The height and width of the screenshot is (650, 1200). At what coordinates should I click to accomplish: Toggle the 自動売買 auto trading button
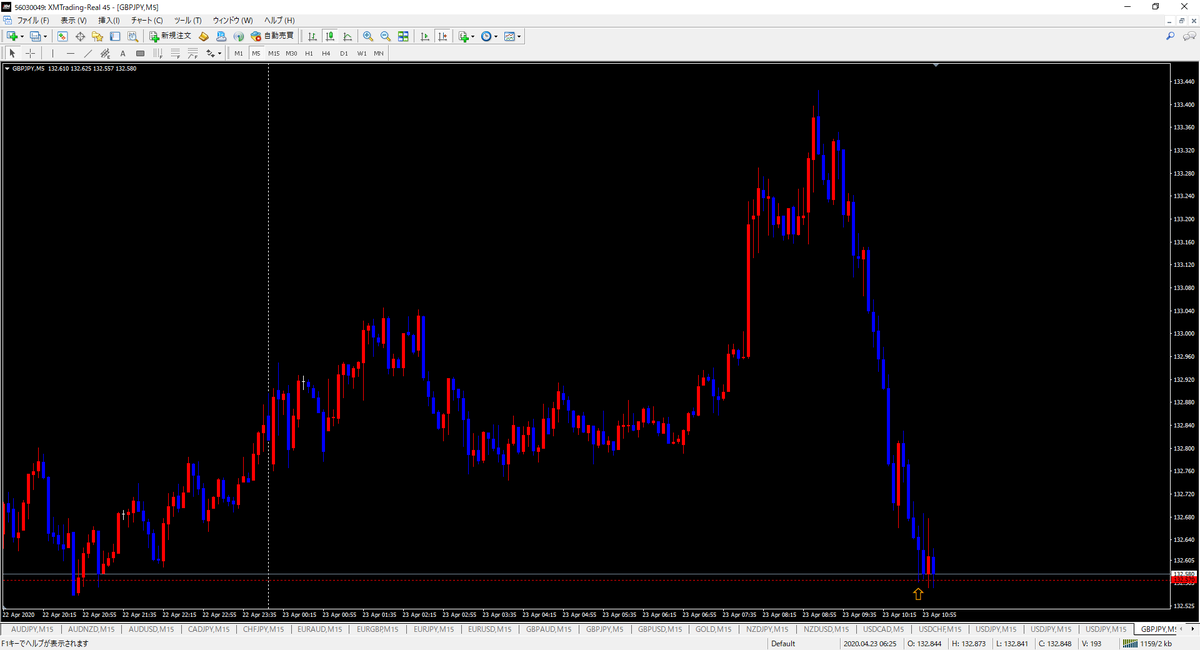coord(272,36)
